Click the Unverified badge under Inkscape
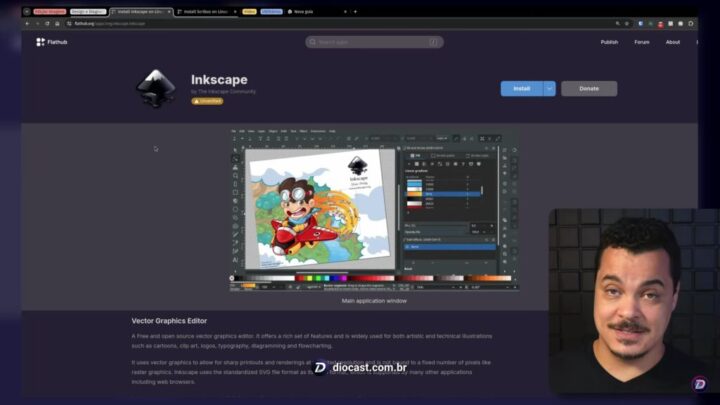This screenshot has height=405, width=720. [207, 100]
